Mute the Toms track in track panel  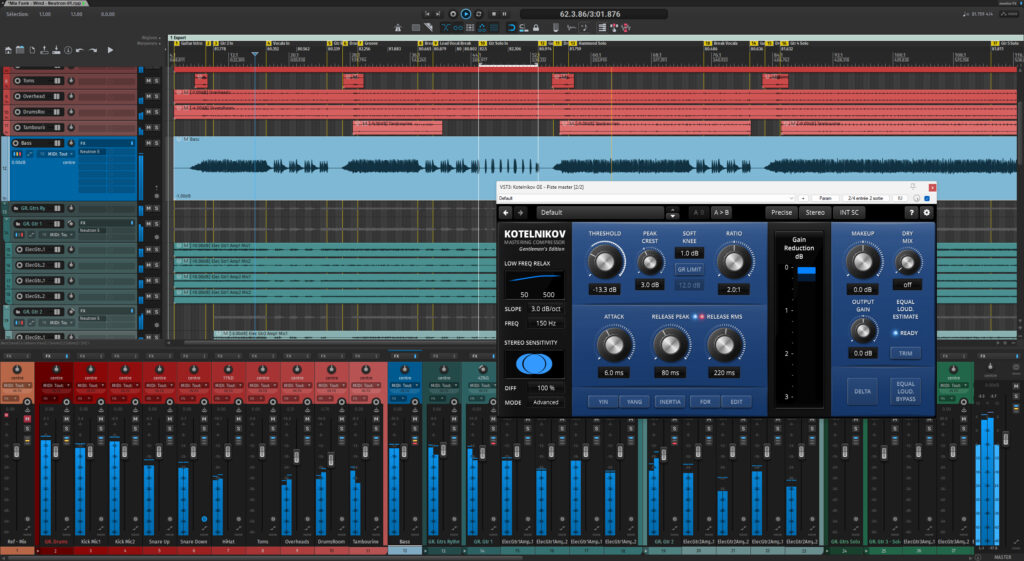148,81
